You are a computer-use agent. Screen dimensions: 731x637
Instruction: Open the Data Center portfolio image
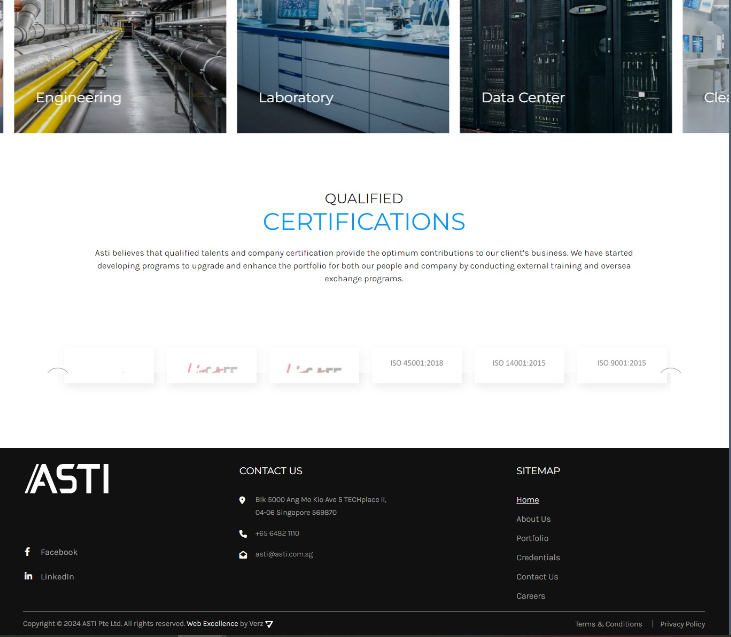(566, 66)
